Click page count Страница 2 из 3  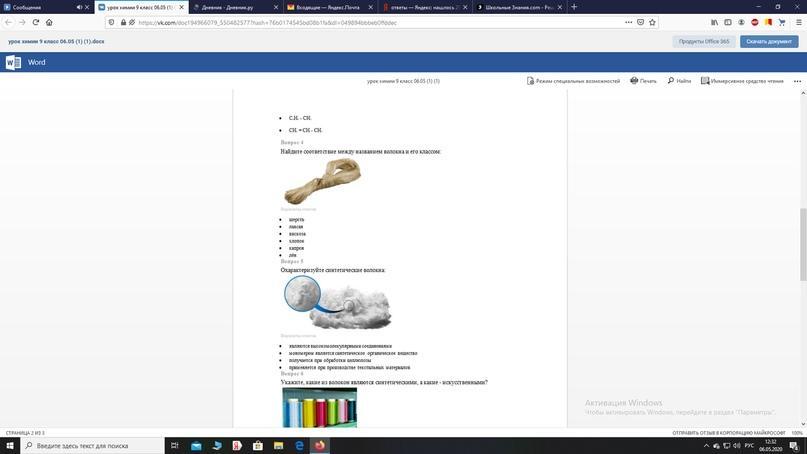click(25, 433)
